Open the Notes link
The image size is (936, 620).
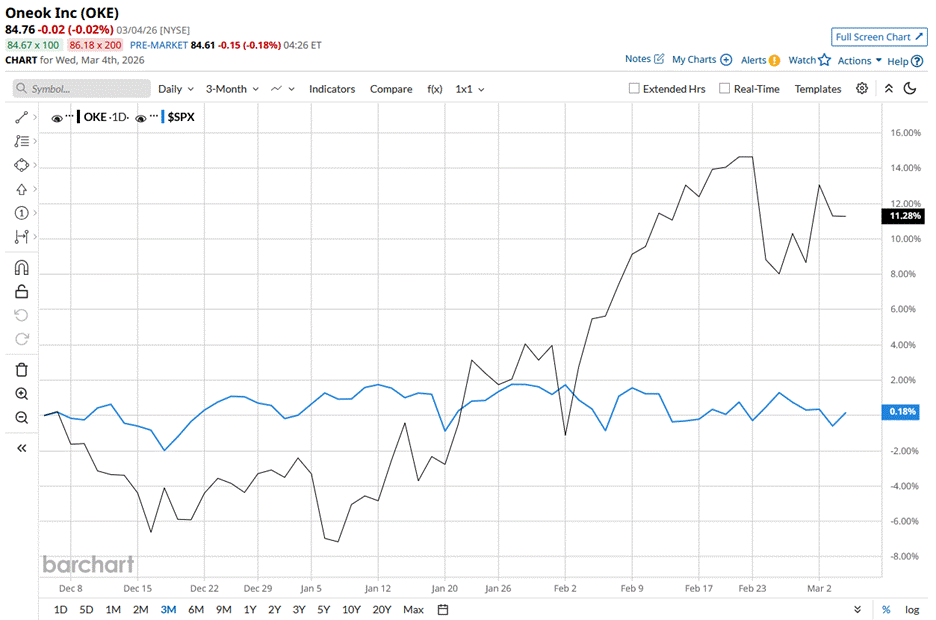pyautogui.click(x=644, y=60)
